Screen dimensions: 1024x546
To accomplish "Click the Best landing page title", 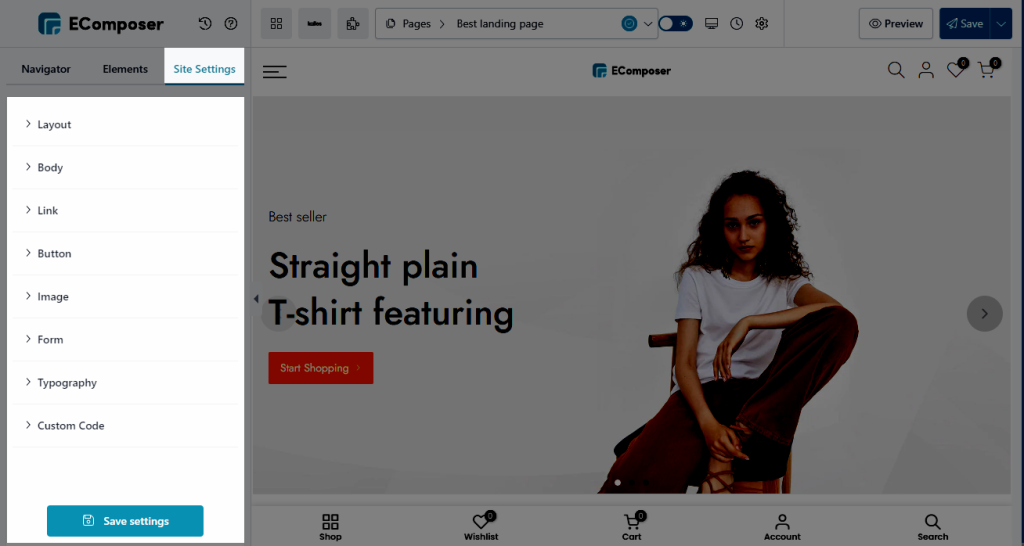I will pyautogui.click(x=500, y=24).
